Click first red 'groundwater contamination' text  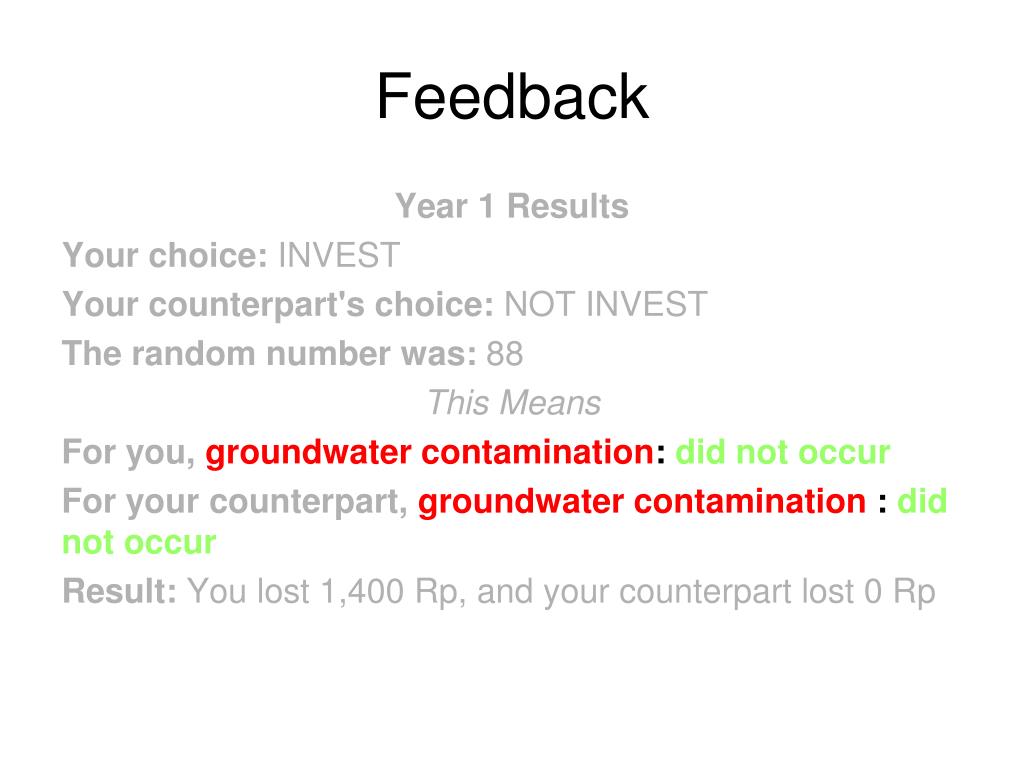430,452
